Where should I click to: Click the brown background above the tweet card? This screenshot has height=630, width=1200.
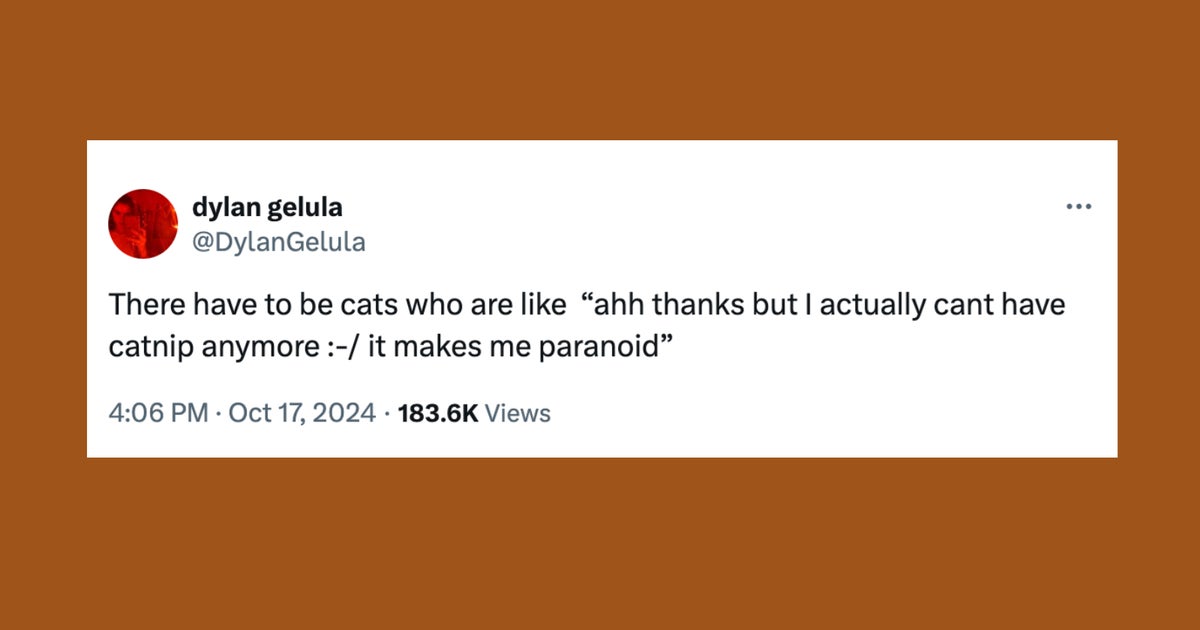pyautogui.click(x=600, y=70)
